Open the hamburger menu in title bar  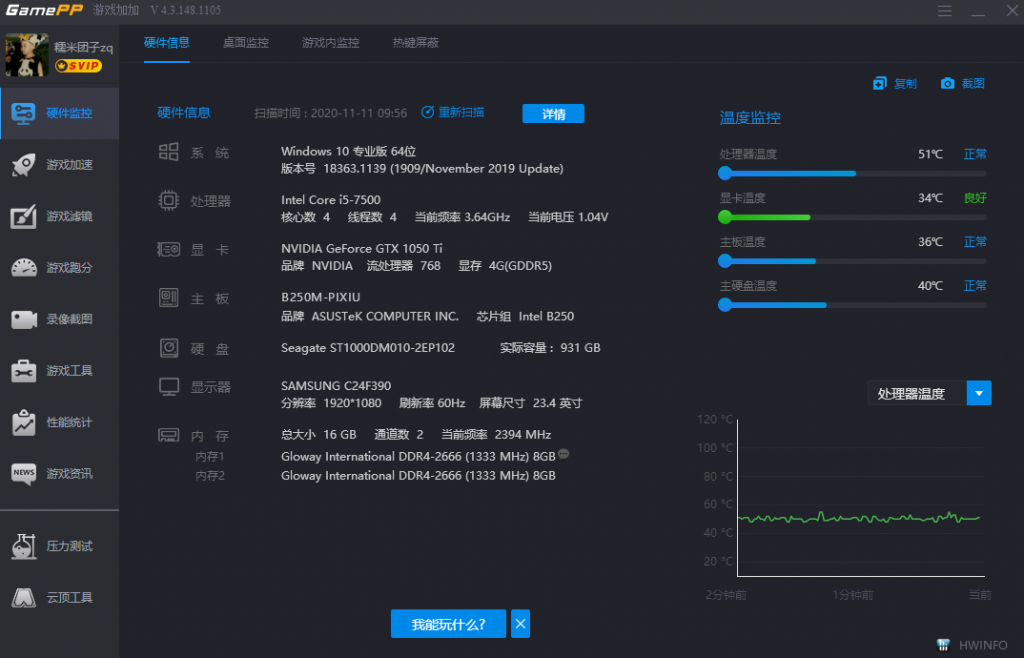944,11
